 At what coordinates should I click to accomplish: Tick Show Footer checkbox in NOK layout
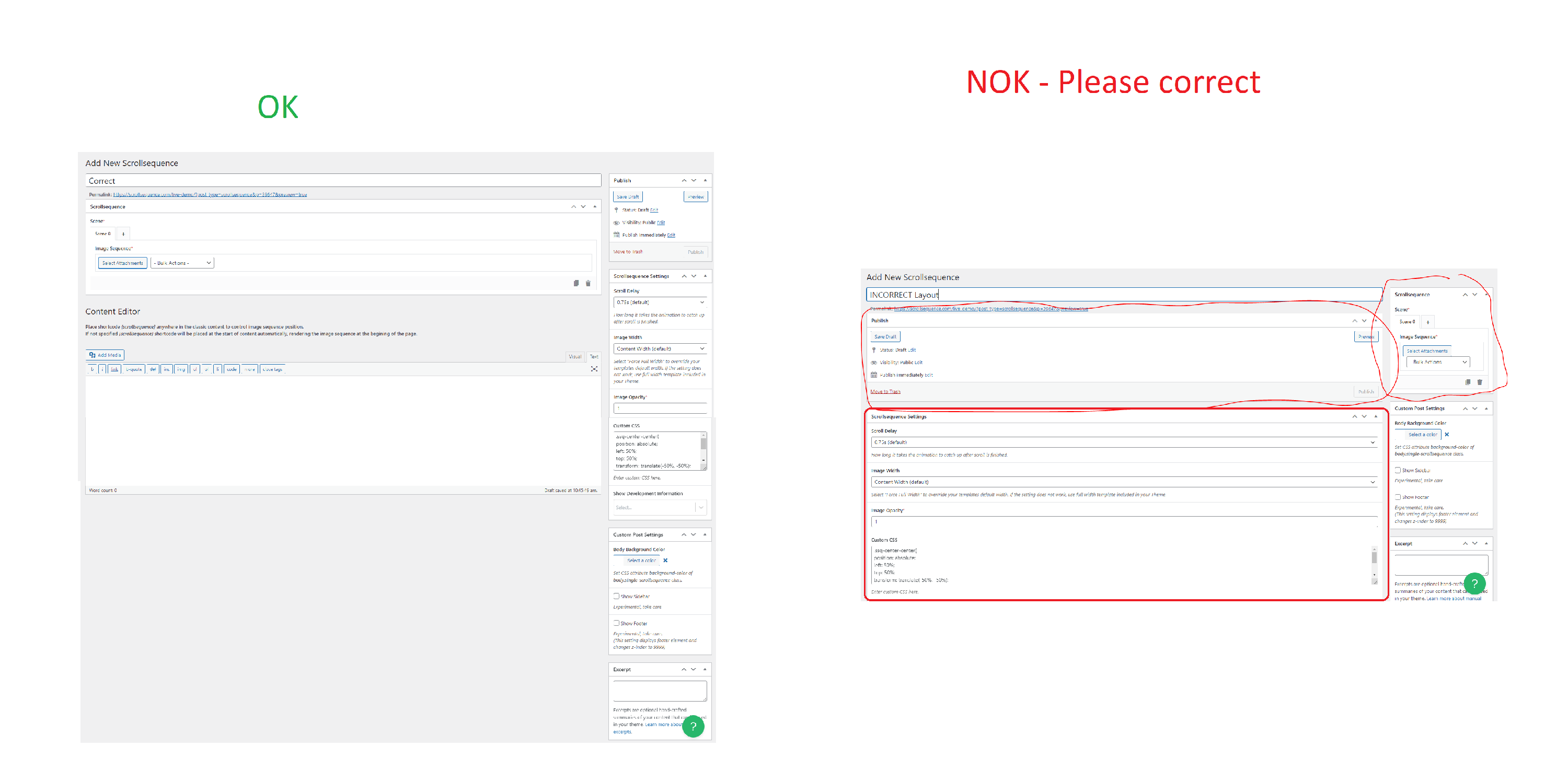tap(1398, 497)
